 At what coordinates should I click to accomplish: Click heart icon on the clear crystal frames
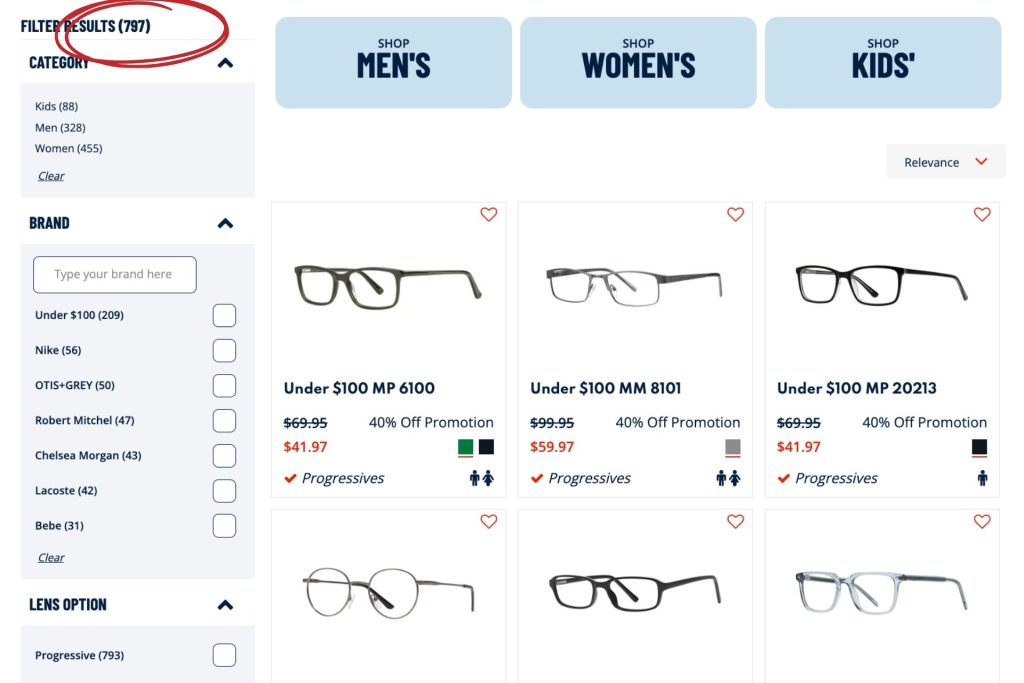981,521
